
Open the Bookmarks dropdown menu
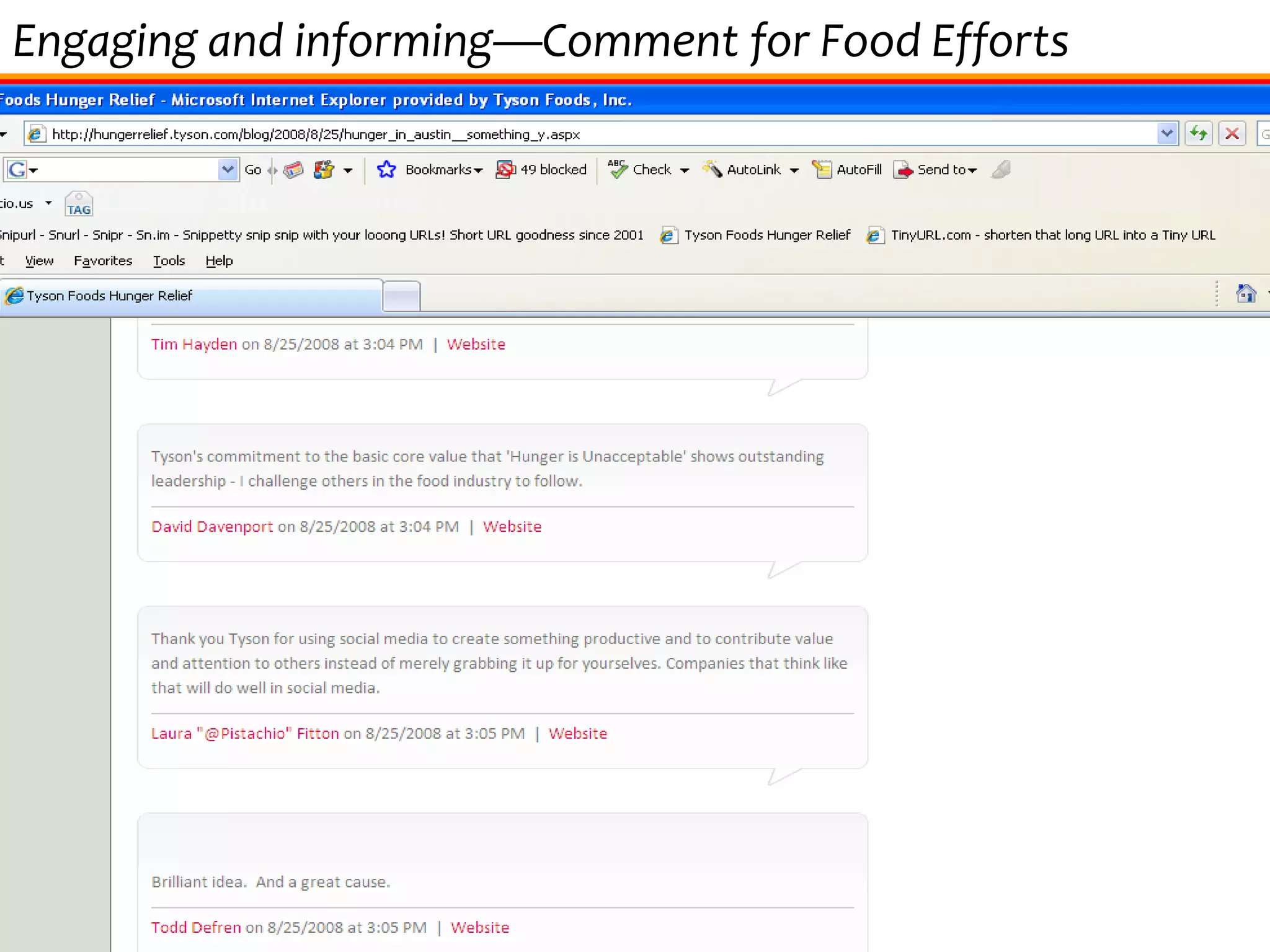pyautogui.click(x=443, y=170)
